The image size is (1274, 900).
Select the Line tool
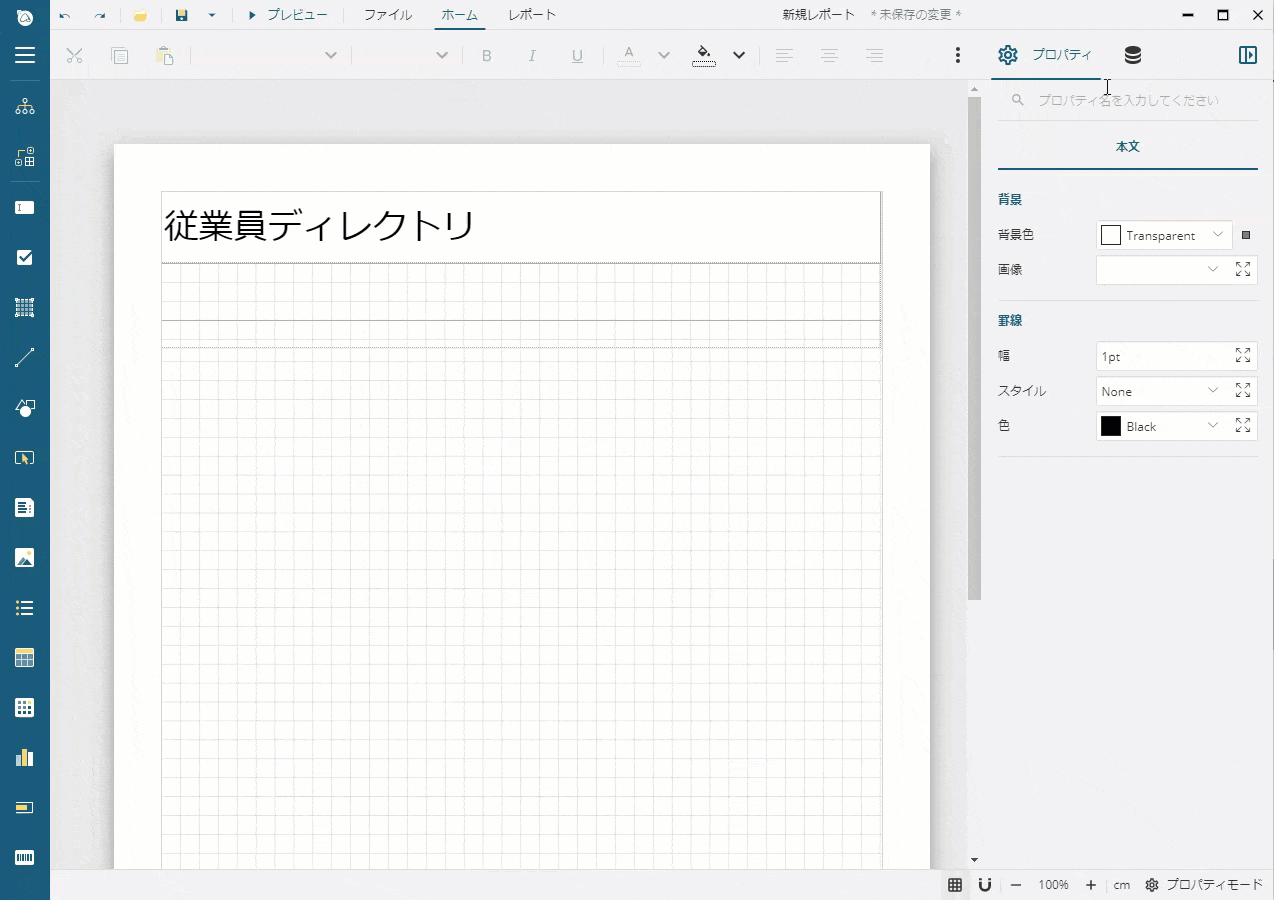24,357
